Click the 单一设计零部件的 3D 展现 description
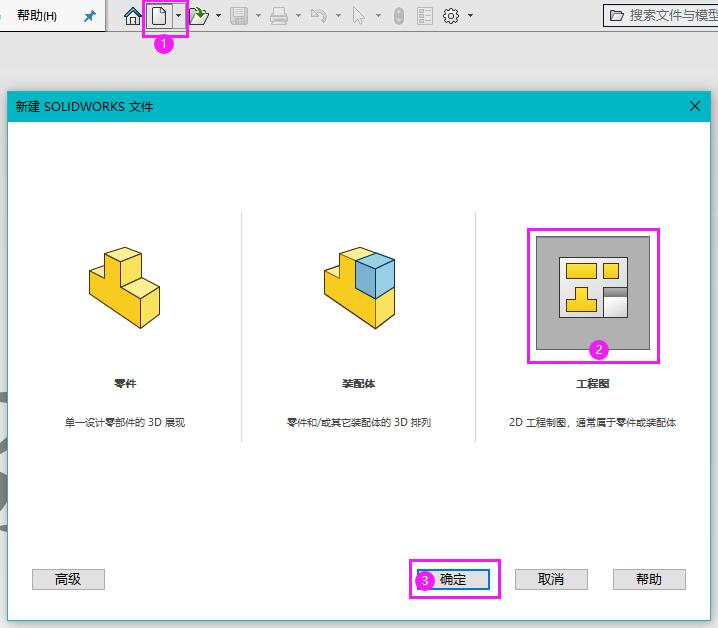 pos(125,422)
